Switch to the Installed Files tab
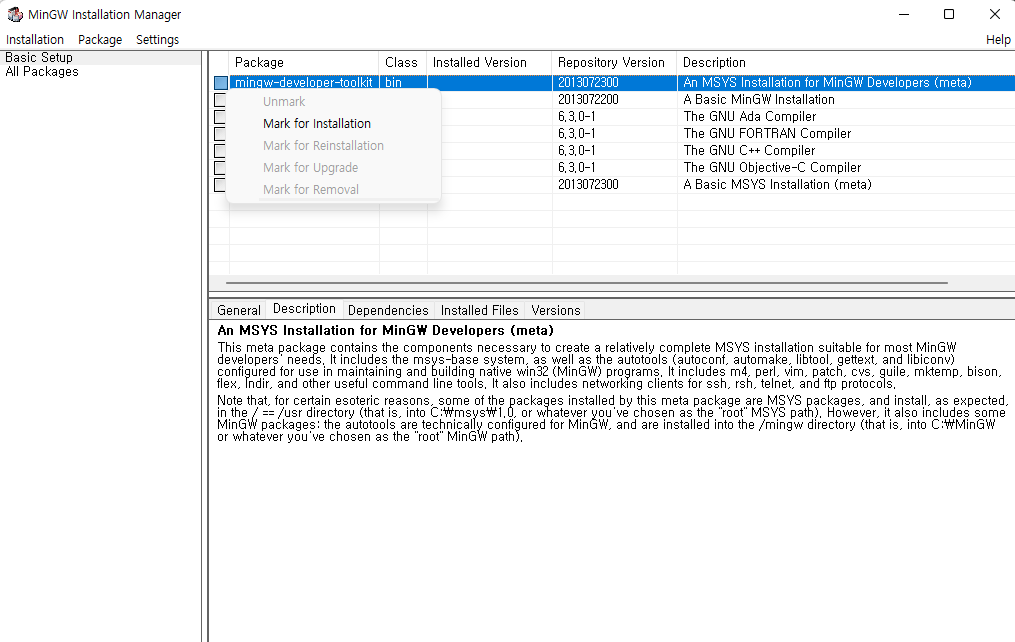Screen dimensions: 1015x642 click(x=480, y=310)
